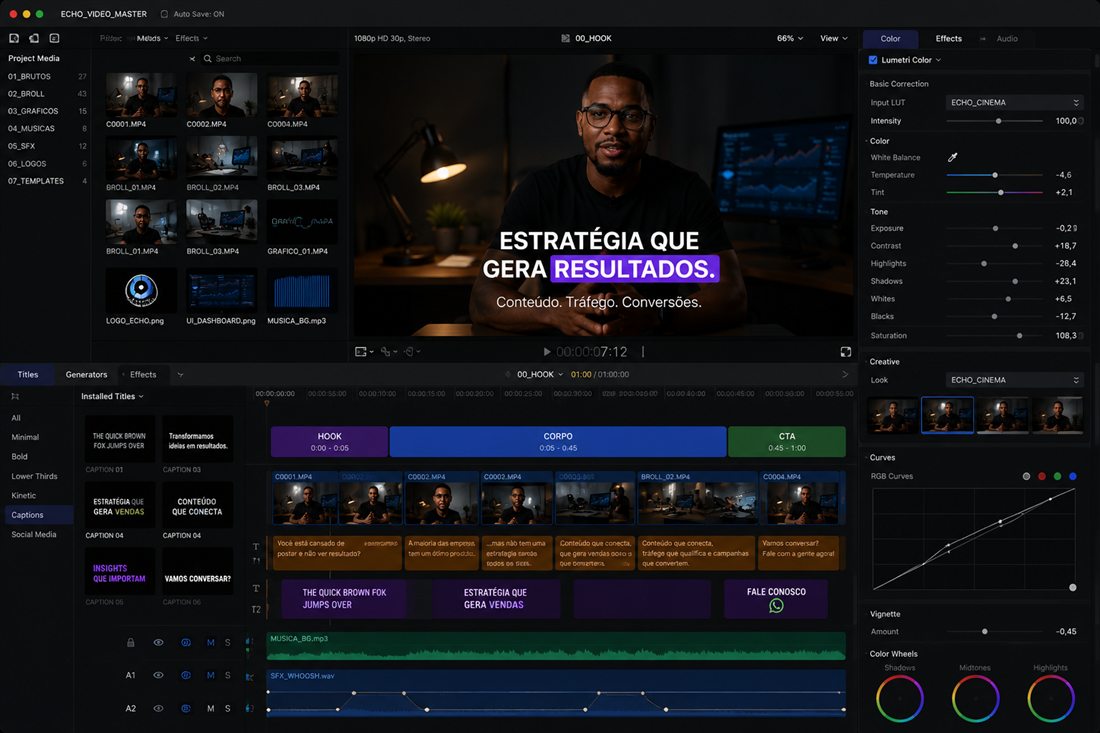Viewport: 1100px width, 733px height.
Task: Click the second panel icon in top-left toolbar
Action: (34, 39)
